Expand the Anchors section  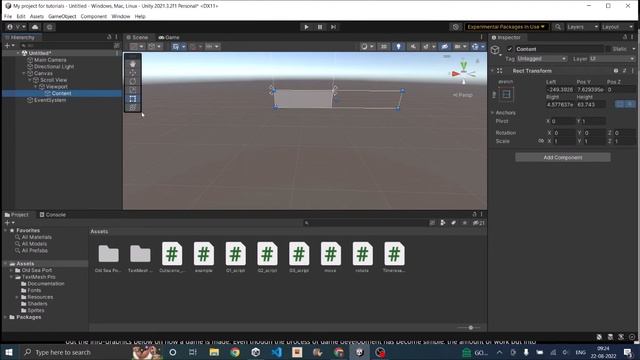pos(492,113)
